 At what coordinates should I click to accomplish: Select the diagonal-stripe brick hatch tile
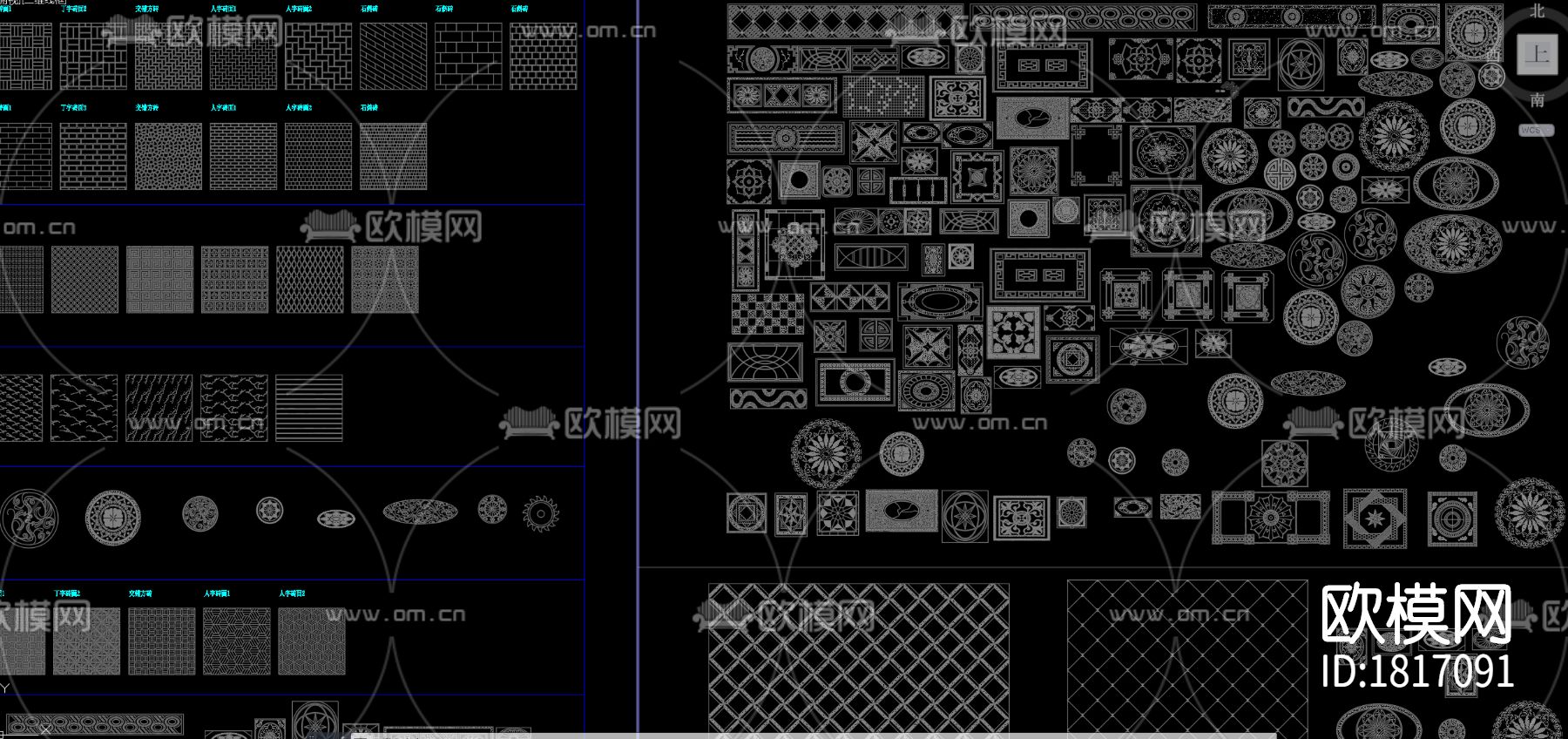(394, 57)
